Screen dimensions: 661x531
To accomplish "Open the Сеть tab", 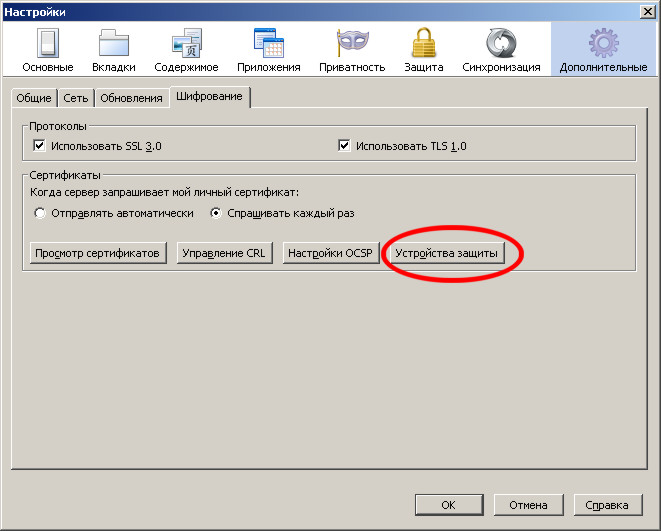I will (75, 98).
